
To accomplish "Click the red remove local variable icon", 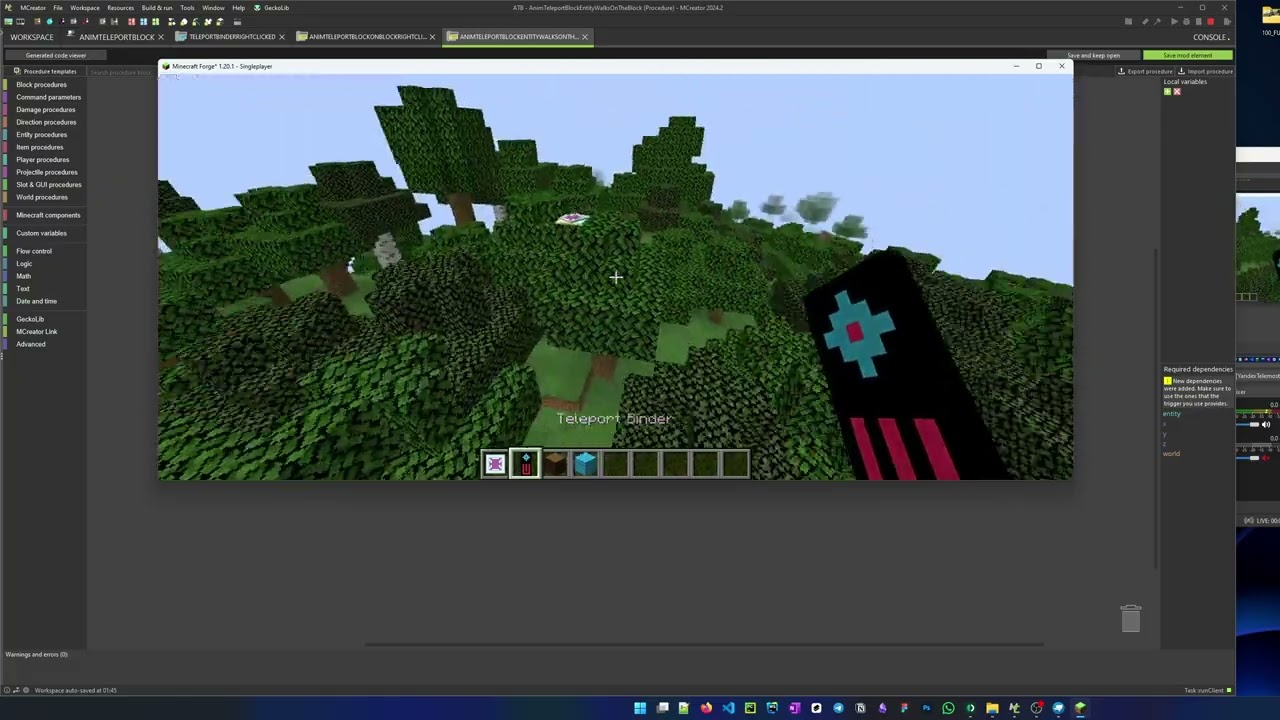I will click(1176, 92).
